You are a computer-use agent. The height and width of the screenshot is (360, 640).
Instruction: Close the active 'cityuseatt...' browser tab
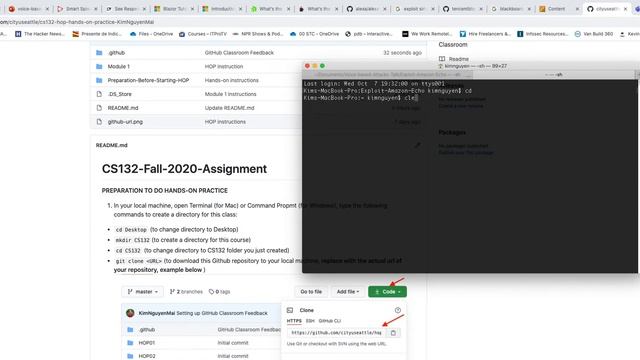625,9
